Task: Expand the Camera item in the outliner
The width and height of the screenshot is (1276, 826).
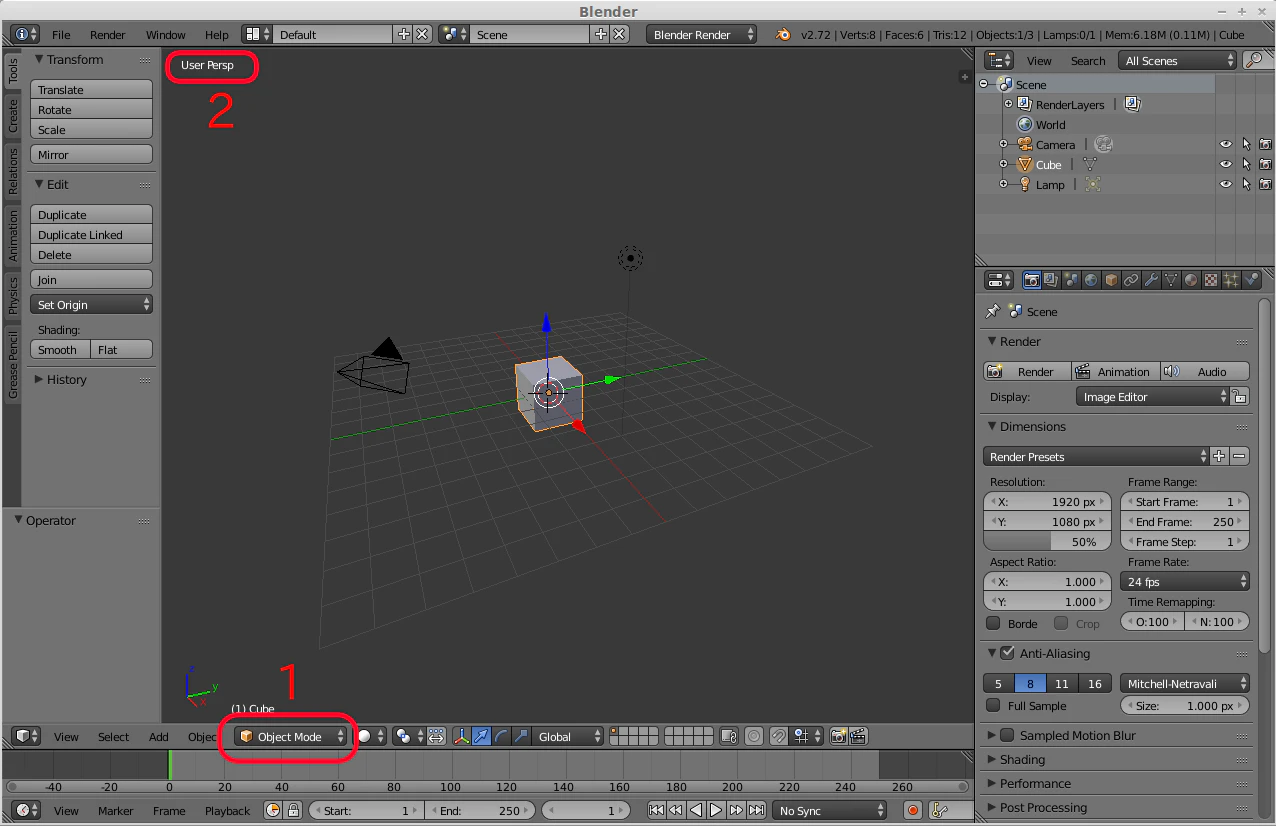Action: coord(1003,145)
